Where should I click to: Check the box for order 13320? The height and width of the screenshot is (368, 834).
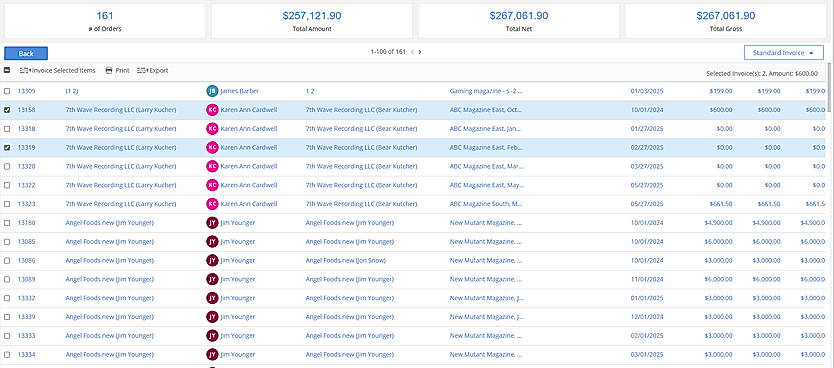tap(7, 166)
